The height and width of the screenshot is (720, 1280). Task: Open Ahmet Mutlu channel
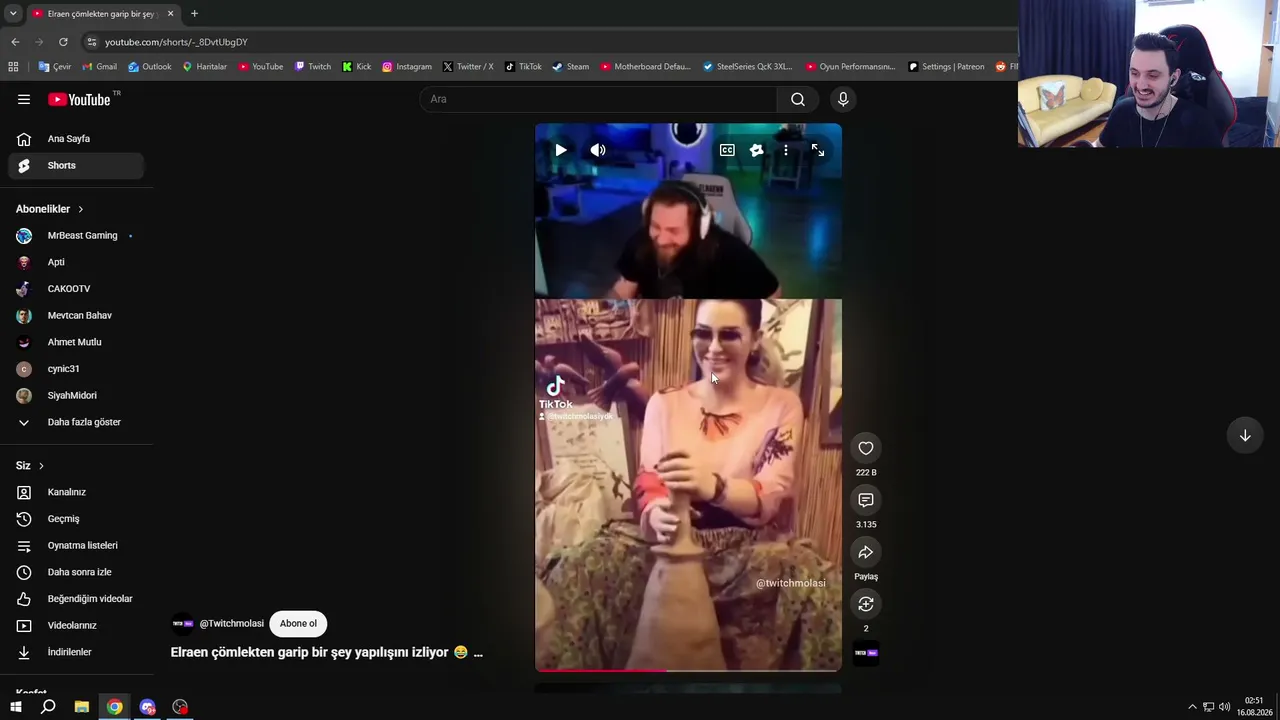point(76,342)
